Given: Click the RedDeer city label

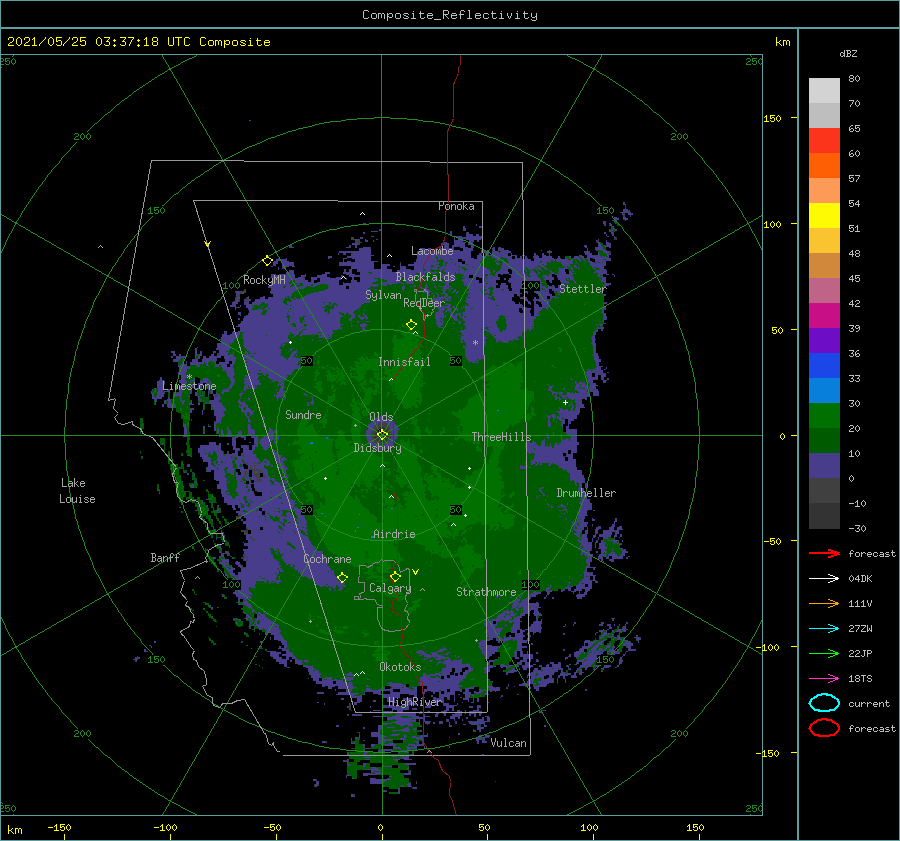Looking at the screenshot, I should 424,303.
